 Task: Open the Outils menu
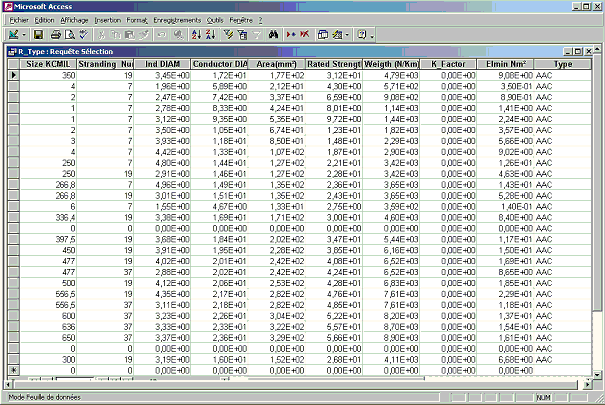tap(215, 20)
